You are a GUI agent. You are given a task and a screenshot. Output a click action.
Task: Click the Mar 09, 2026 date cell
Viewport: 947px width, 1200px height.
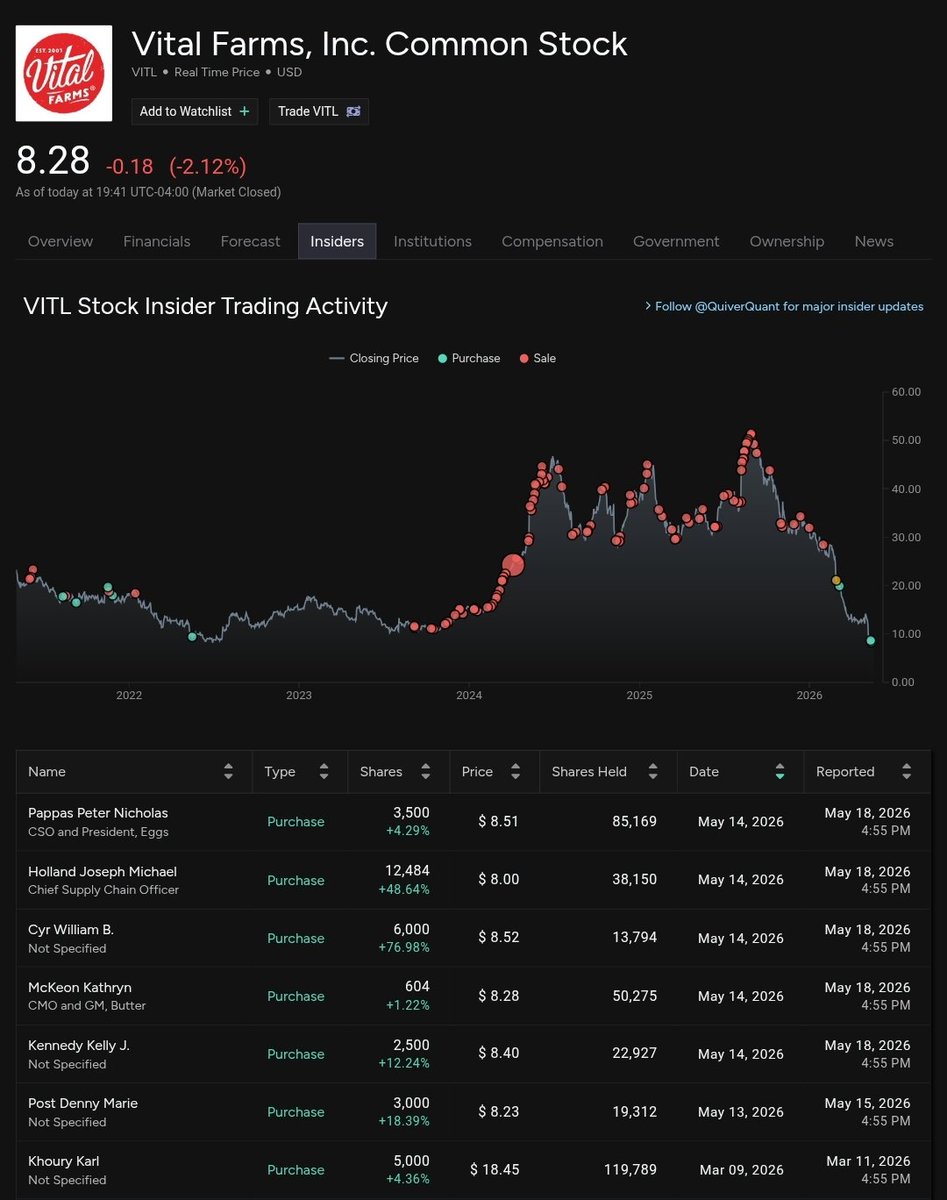pyautogui.click(x=741, y=1169)
